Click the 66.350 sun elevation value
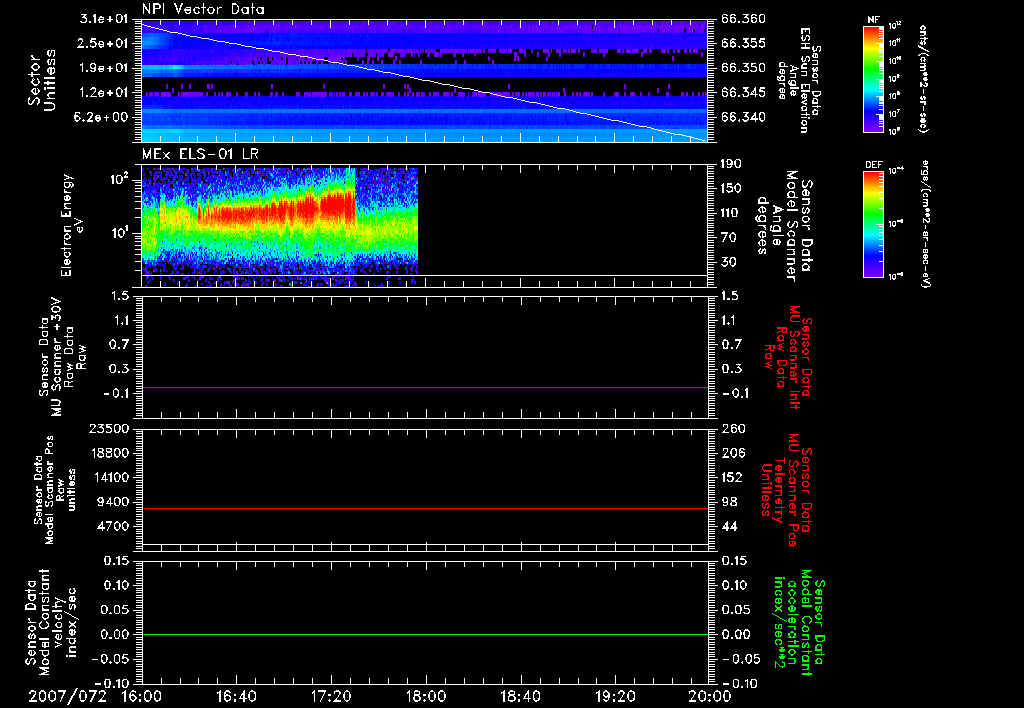 (743, 68)
